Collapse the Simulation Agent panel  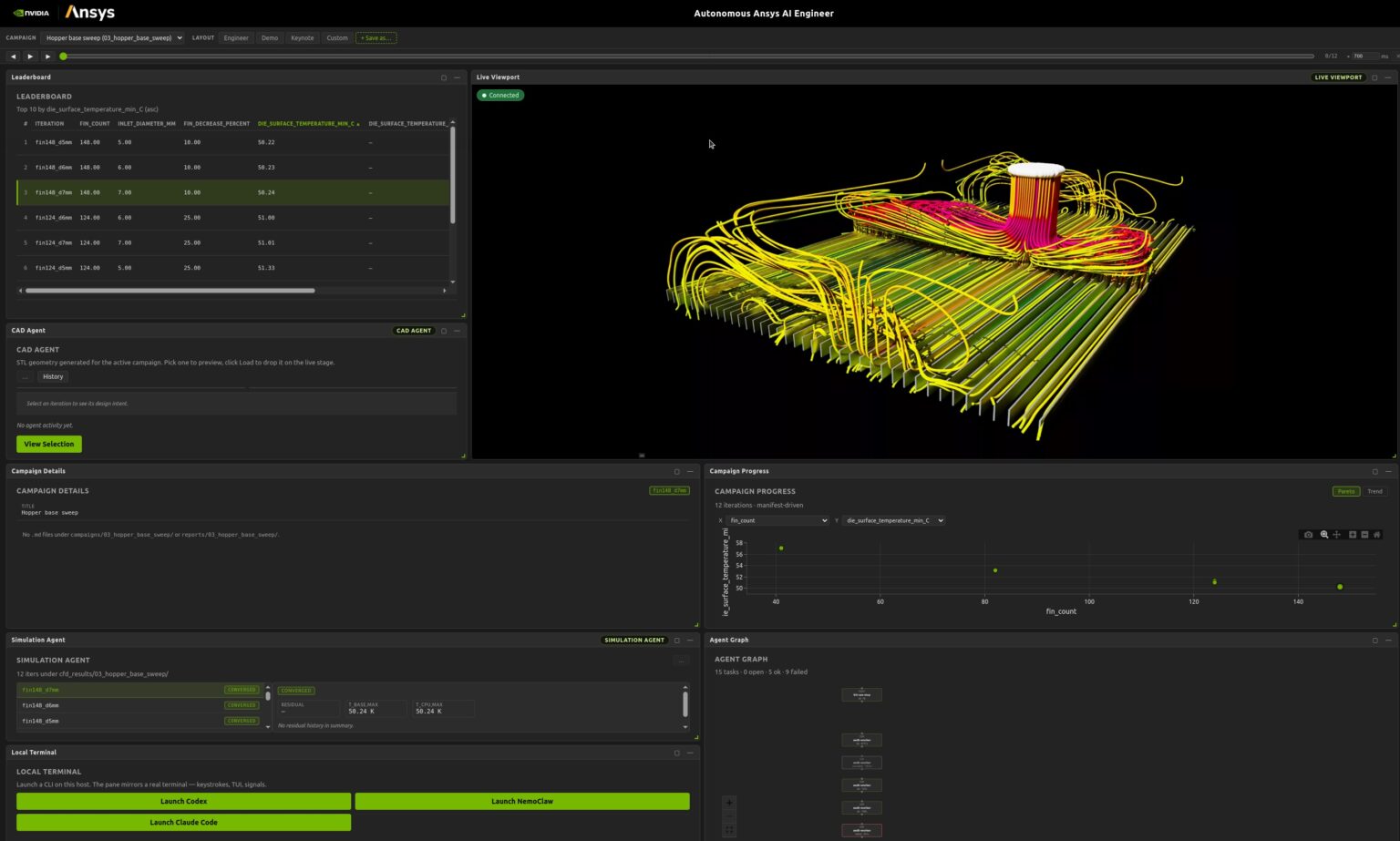(690, 640)
